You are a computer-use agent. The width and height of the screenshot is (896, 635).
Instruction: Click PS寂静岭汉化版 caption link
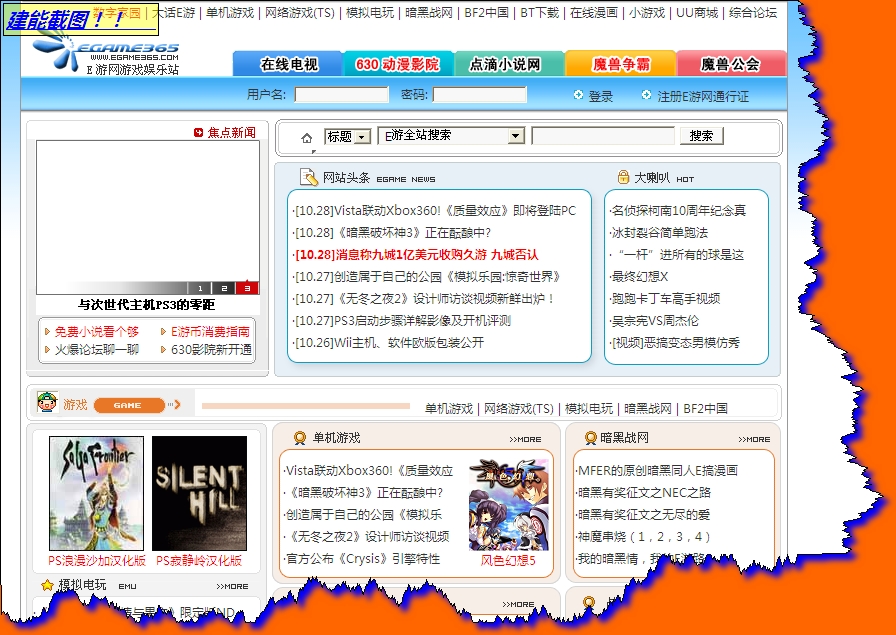[199, 561]
